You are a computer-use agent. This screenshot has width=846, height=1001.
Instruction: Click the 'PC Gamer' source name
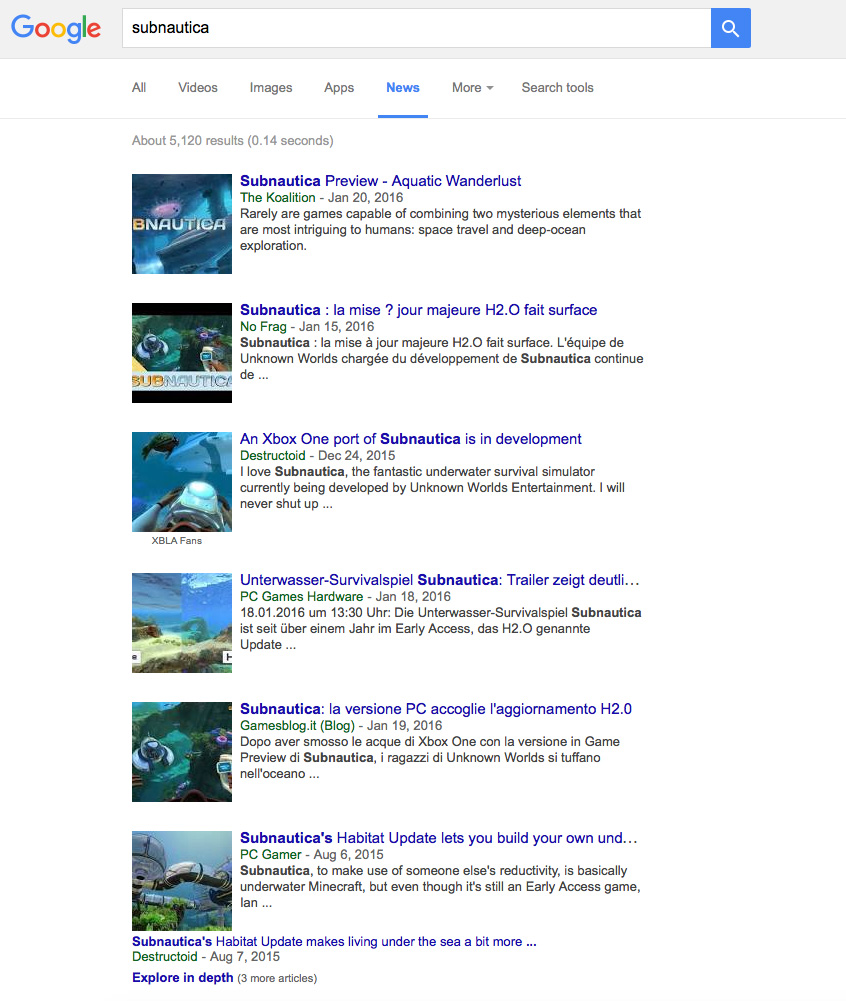click(x=271, y=854)
